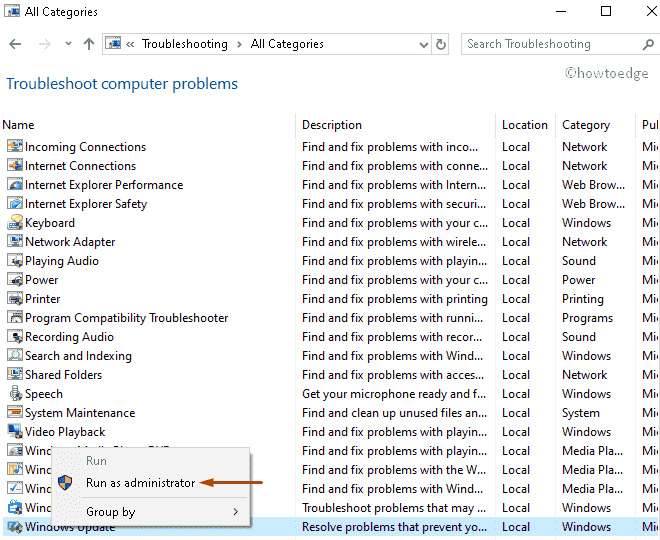Click the System Maintenance icon
This screenshot has height=540, width=660.
[15, 413]
